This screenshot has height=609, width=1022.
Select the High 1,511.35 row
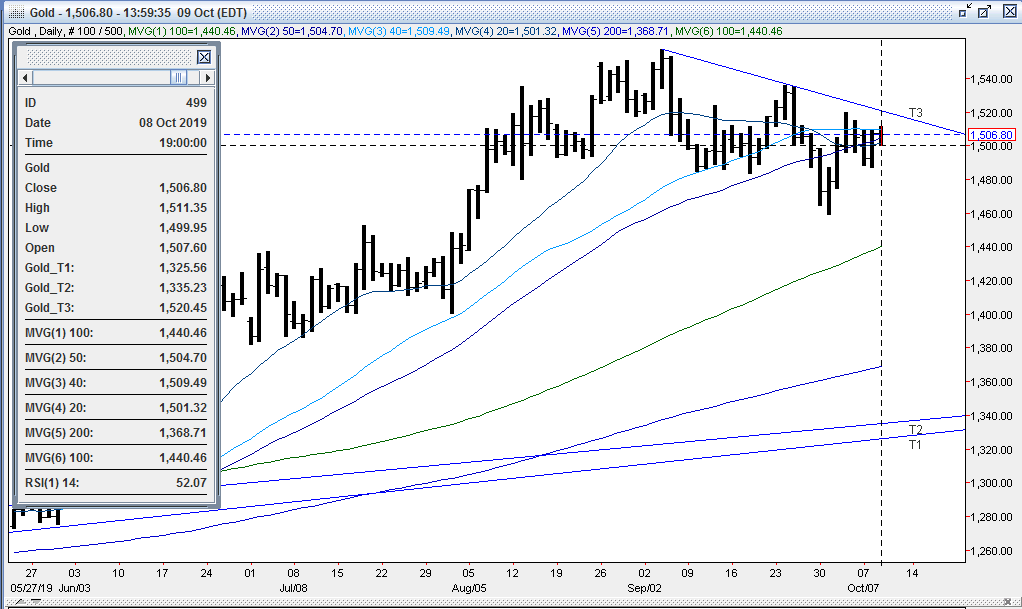tap(115, 208)
